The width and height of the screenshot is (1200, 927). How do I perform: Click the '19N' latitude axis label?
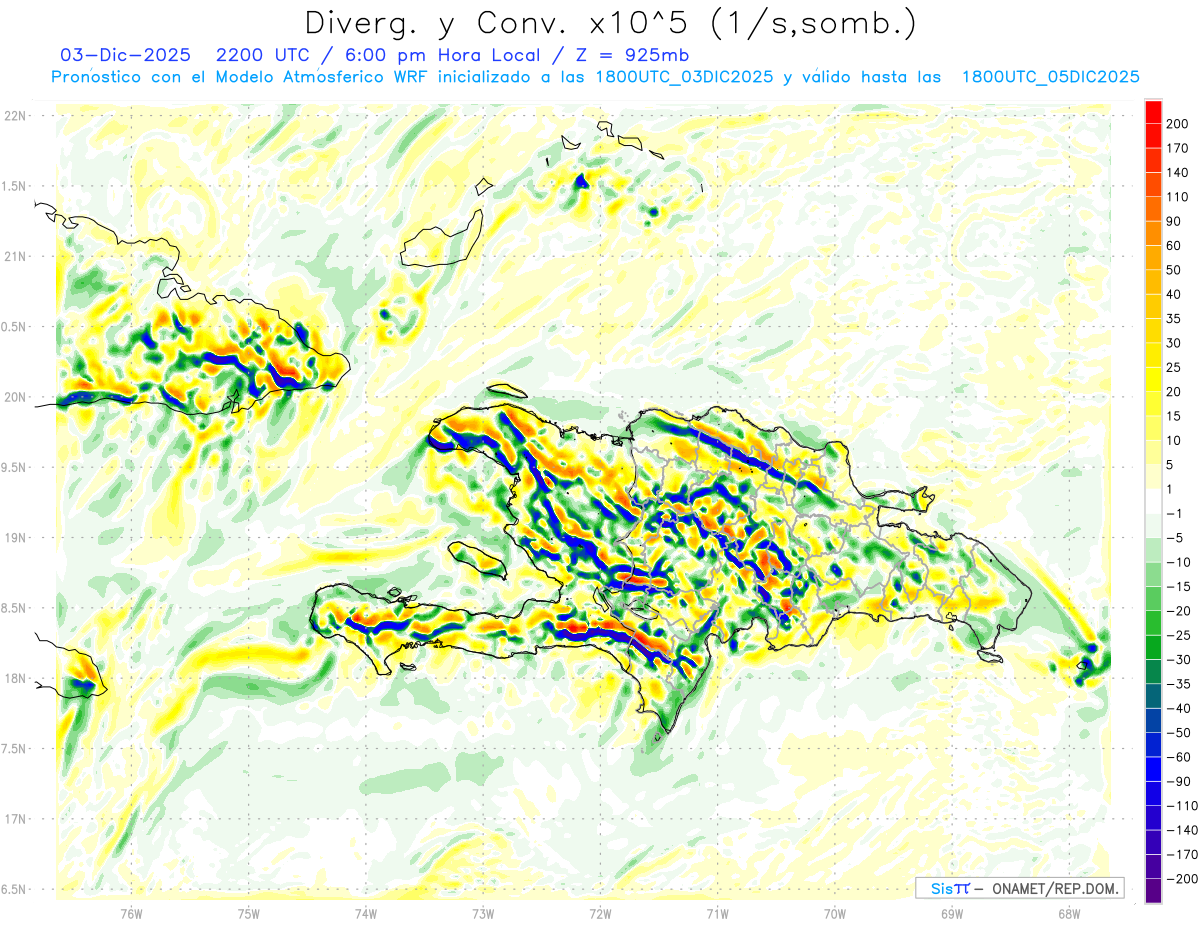point(13,538)
